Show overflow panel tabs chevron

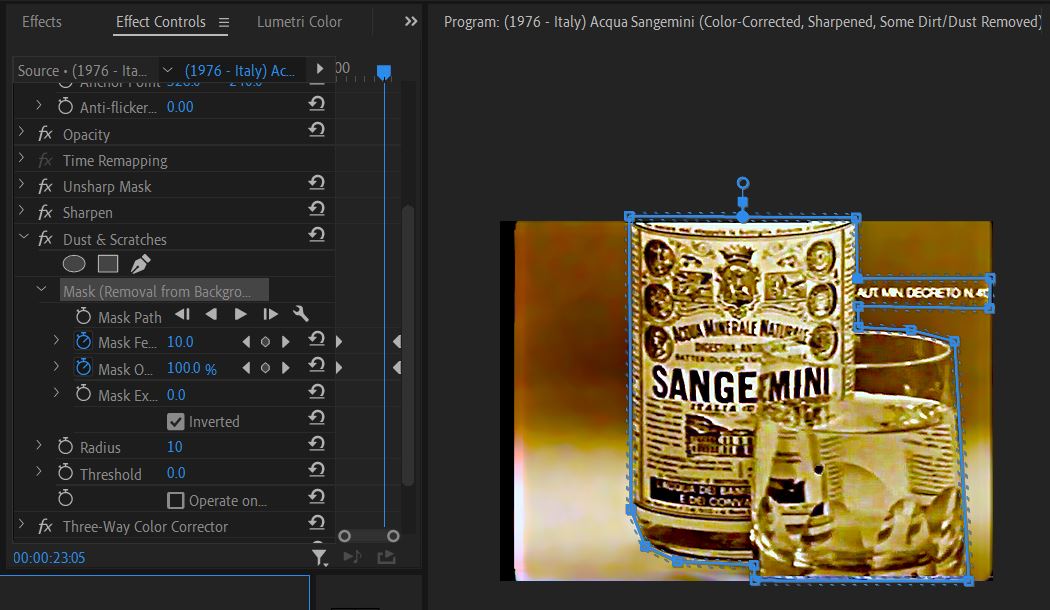[x=411, y=21]
